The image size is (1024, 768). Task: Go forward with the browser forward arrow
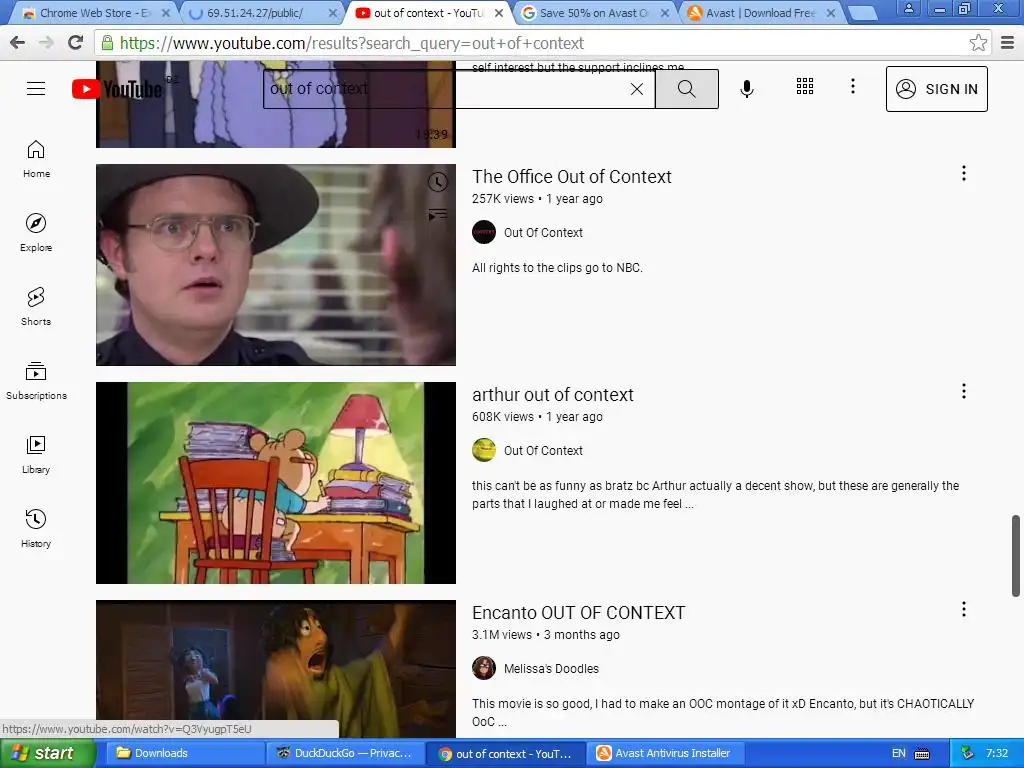[46, 43]
